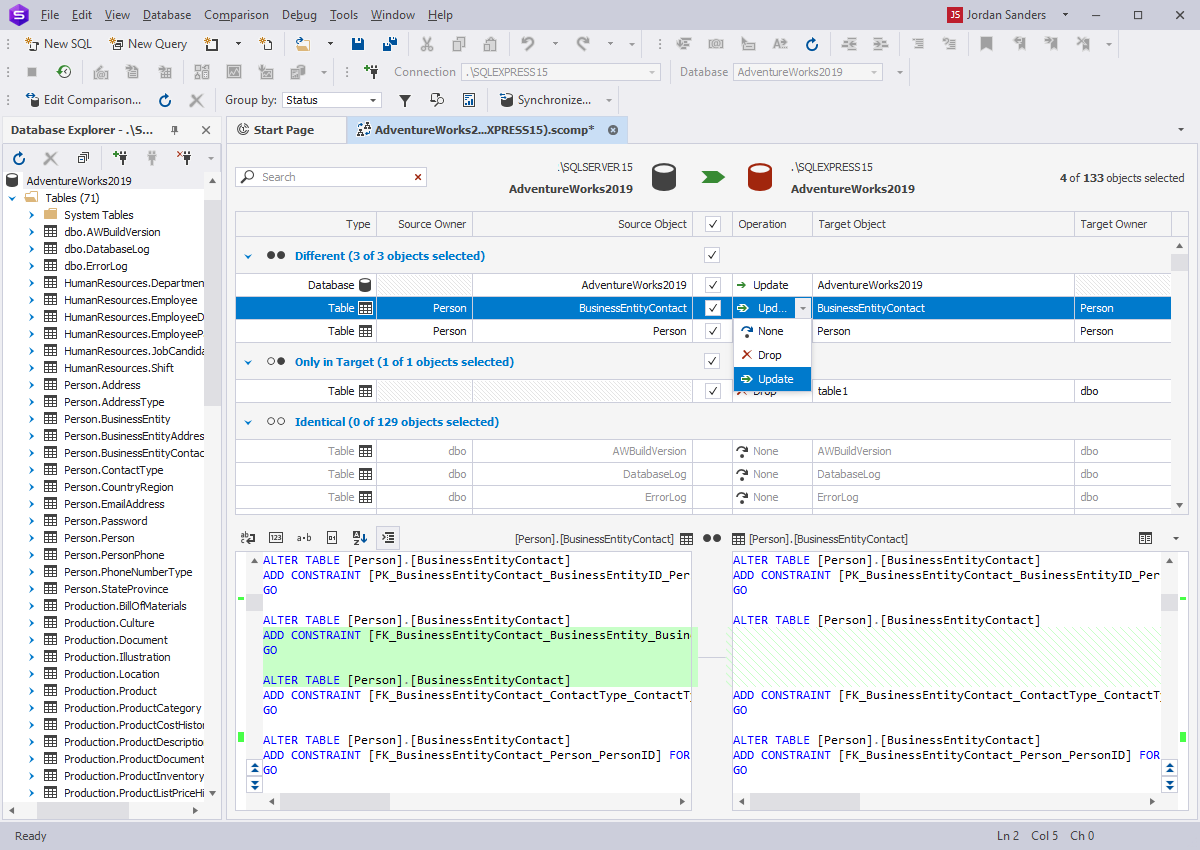1200x850 pixels.
Task: Click the Save file icon
Action: tap(358, 44)
